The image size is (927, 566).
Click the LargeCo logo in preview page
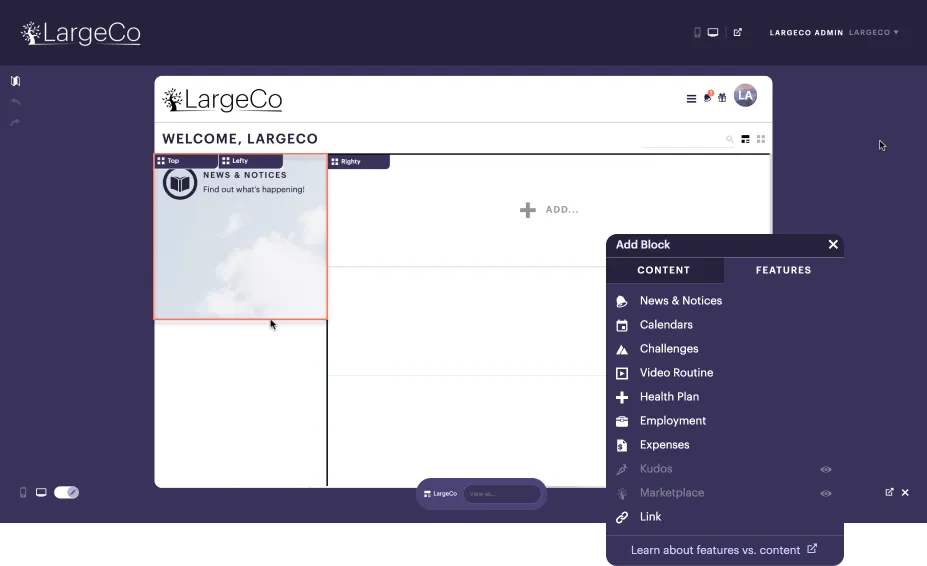coord(222,100)
